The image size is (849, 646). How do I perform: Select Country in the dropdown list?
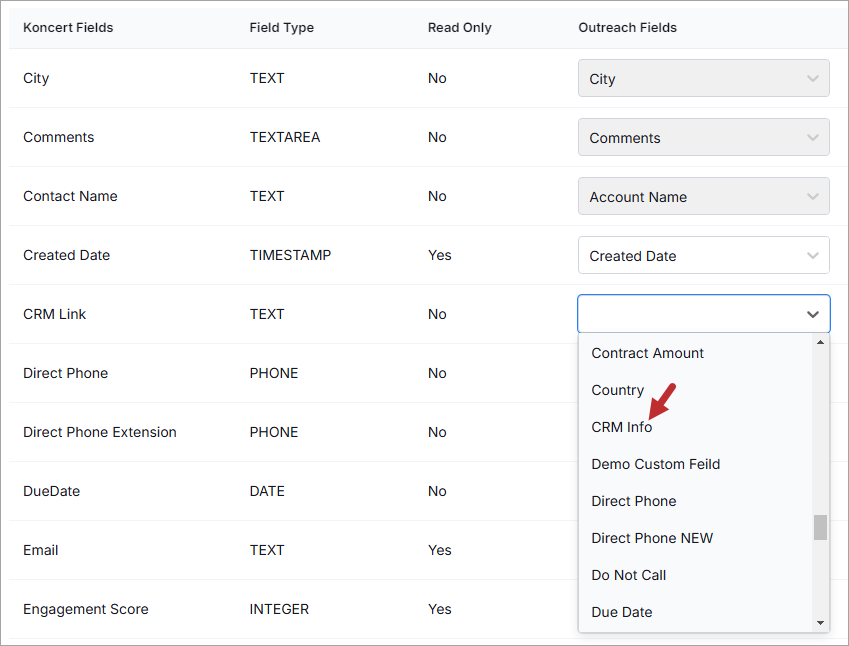pos(617,390)
